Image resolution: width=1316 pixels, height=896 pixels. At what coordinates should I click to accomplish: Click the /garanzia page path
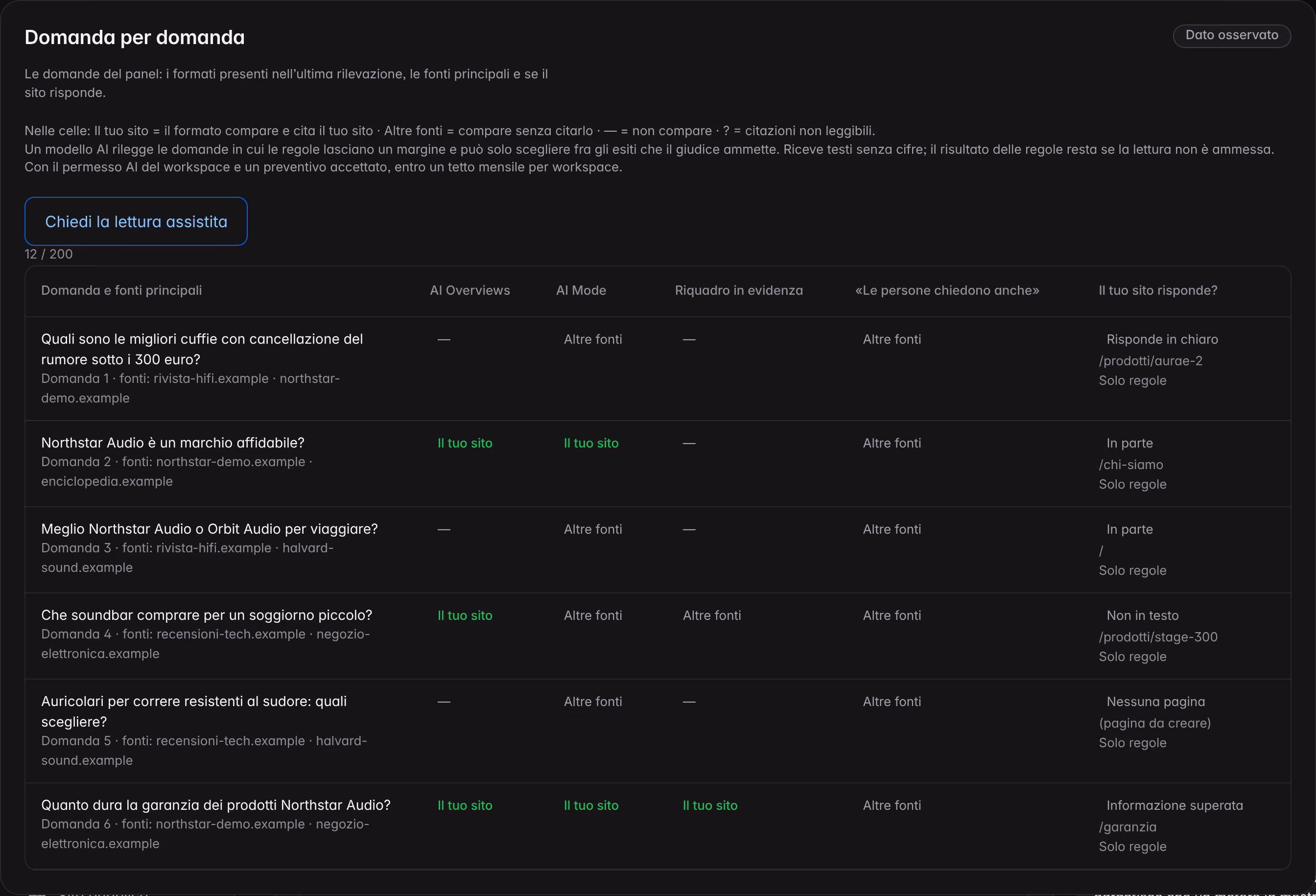(1128, 827)
